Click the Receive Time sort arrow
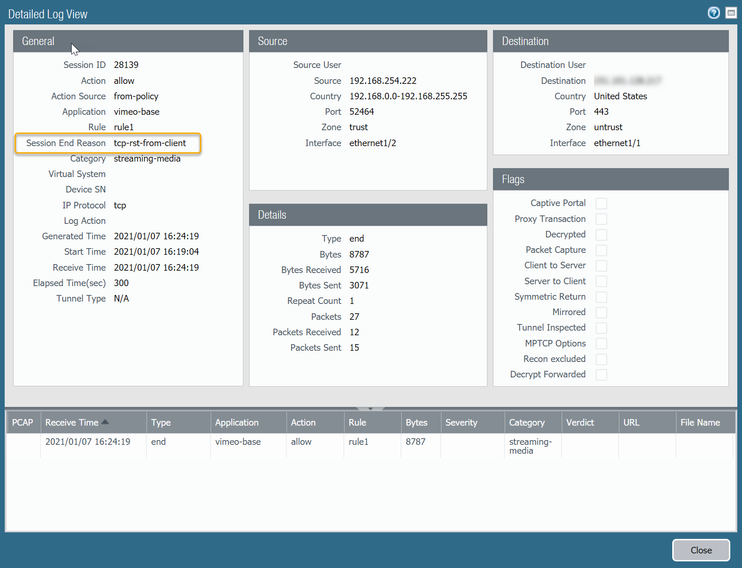This screenshot has width=742, height=568. pos(105,422)
